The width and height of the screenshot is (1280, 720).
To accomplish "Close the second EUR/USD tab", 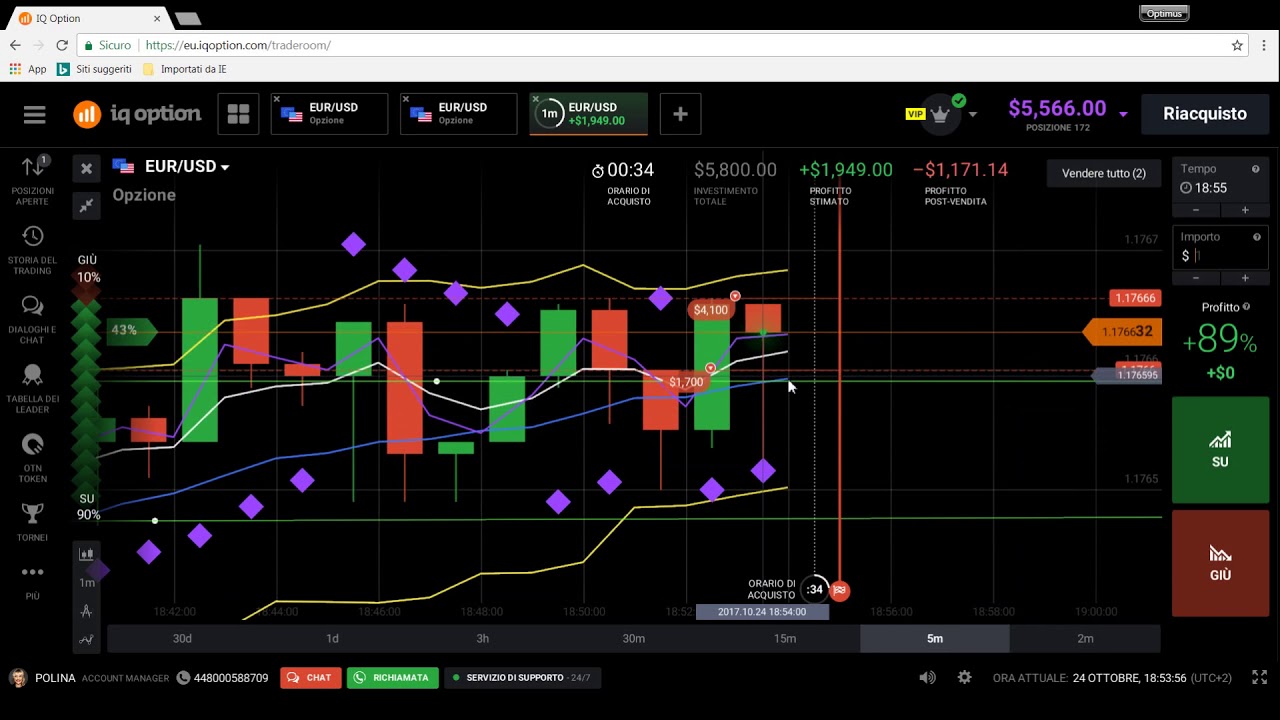I will coord(406,100).
